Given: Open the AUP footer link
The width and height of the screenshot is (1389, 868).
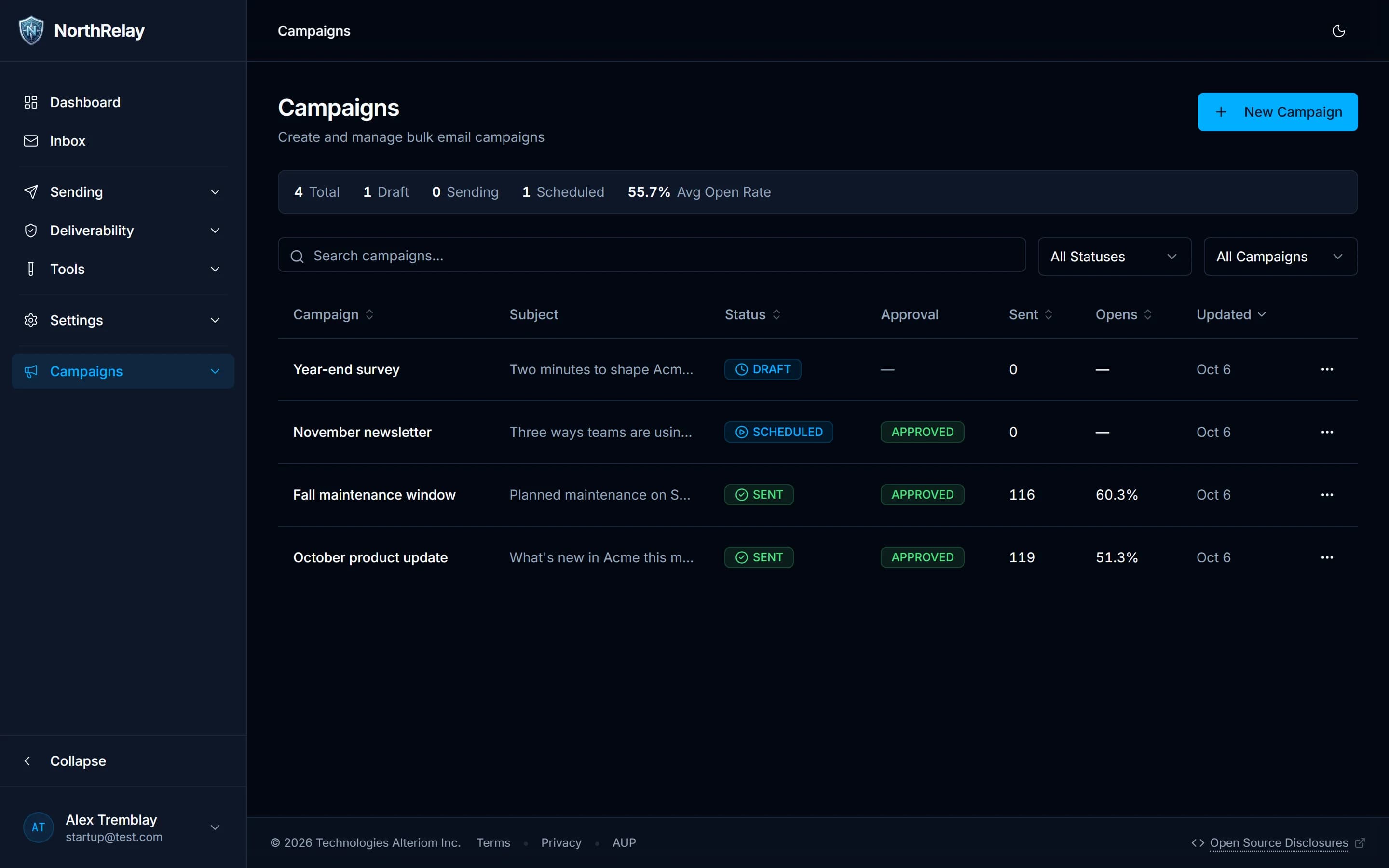Looking at the screenshot, I should pyautogui.click(x=624, y=842).
